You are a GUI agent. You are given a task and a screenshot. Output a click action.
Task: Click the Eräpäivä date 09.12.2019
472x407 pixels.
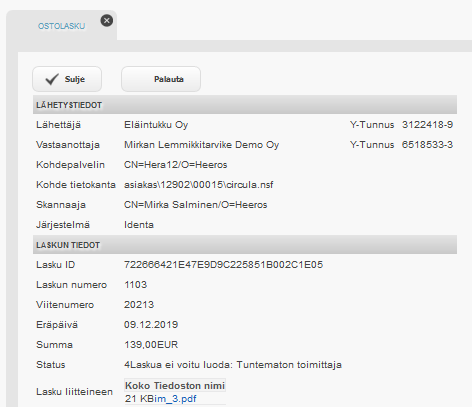151,325
